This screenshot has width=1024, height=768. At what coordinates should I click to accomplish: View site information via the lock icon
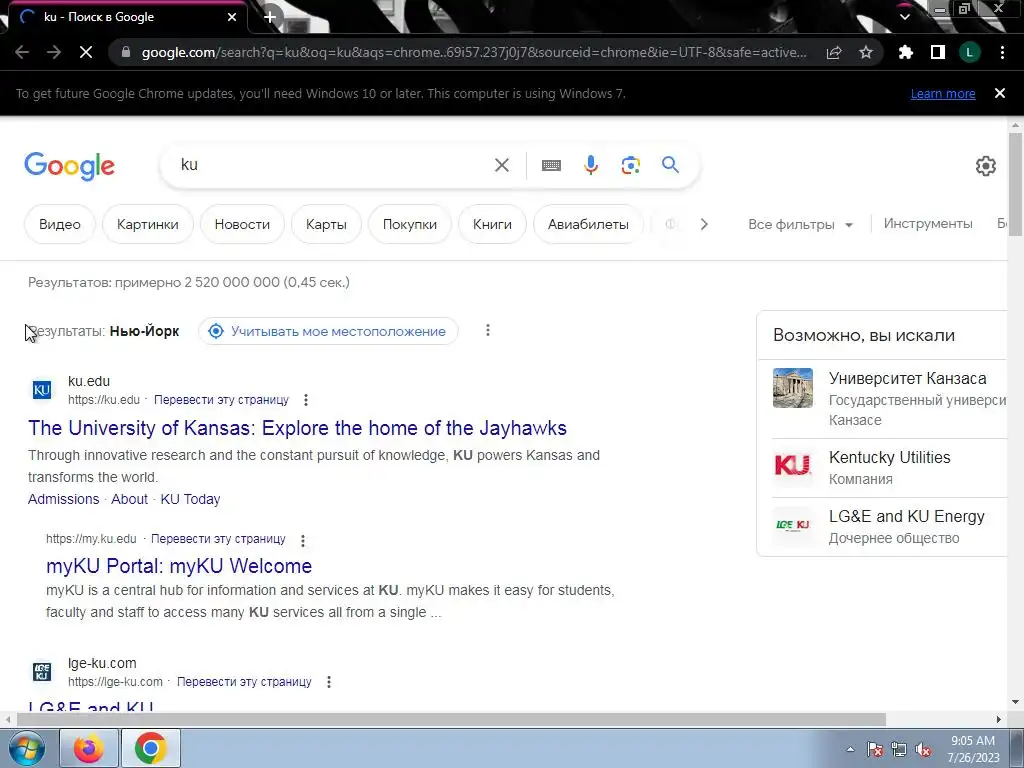click(x=126, y=52)
